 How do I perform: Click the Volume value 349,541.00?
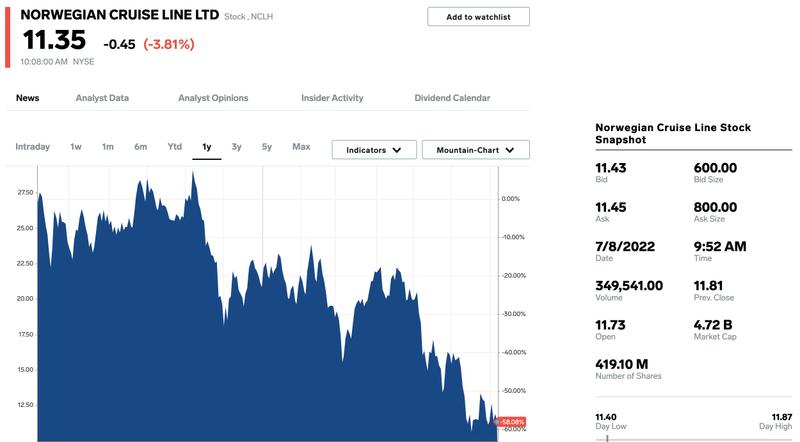click(629, 286)
